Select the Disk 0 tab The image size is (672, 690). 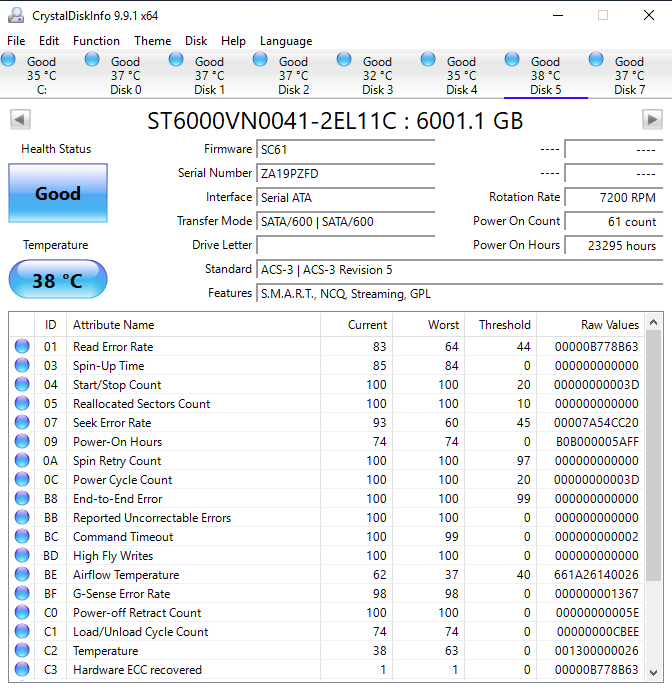point(126,75)
